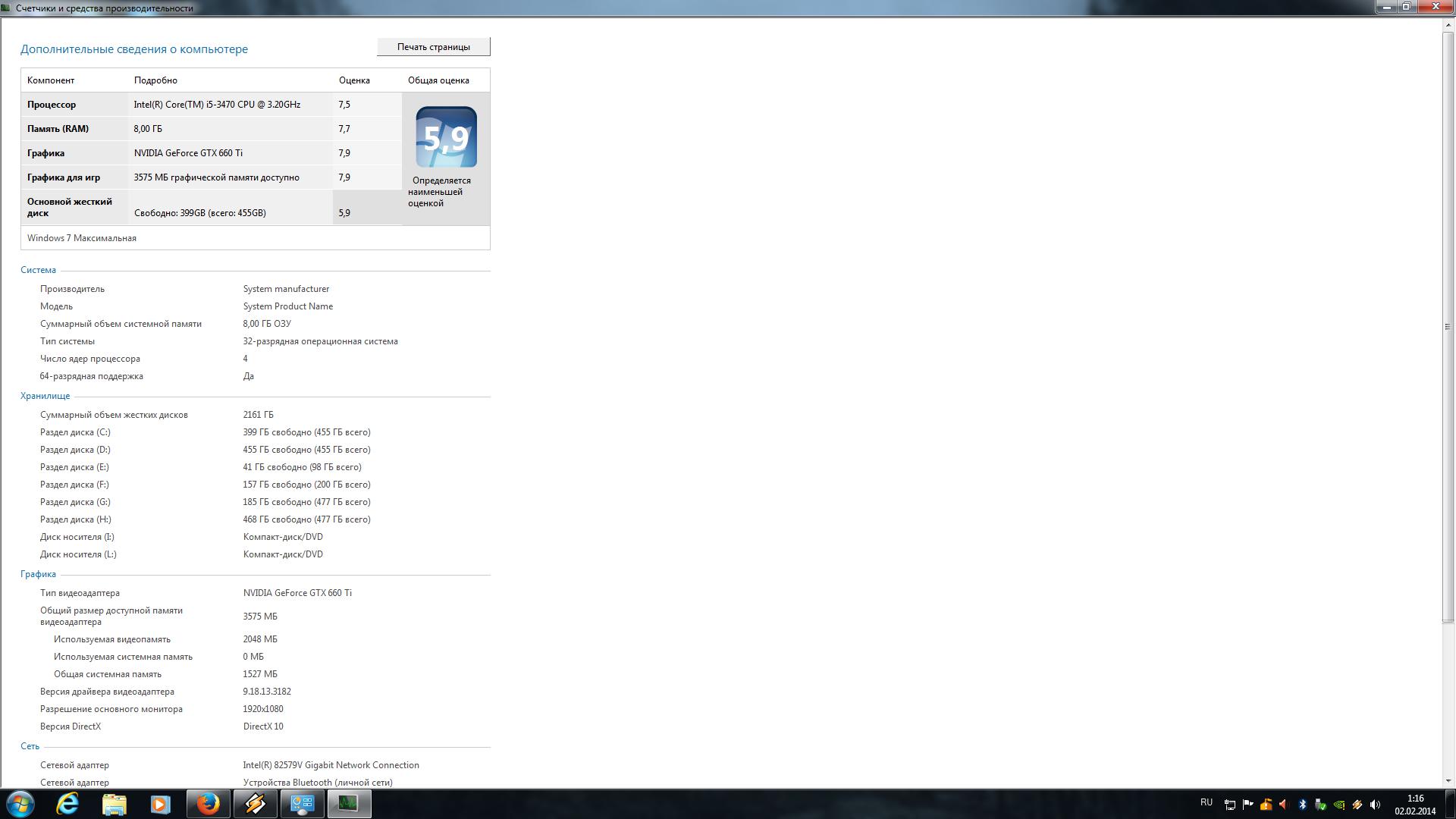Viewport: 1456px width, 819px height.
Task: Click the Основной жесткий диск label
Action: coord(70,207)
